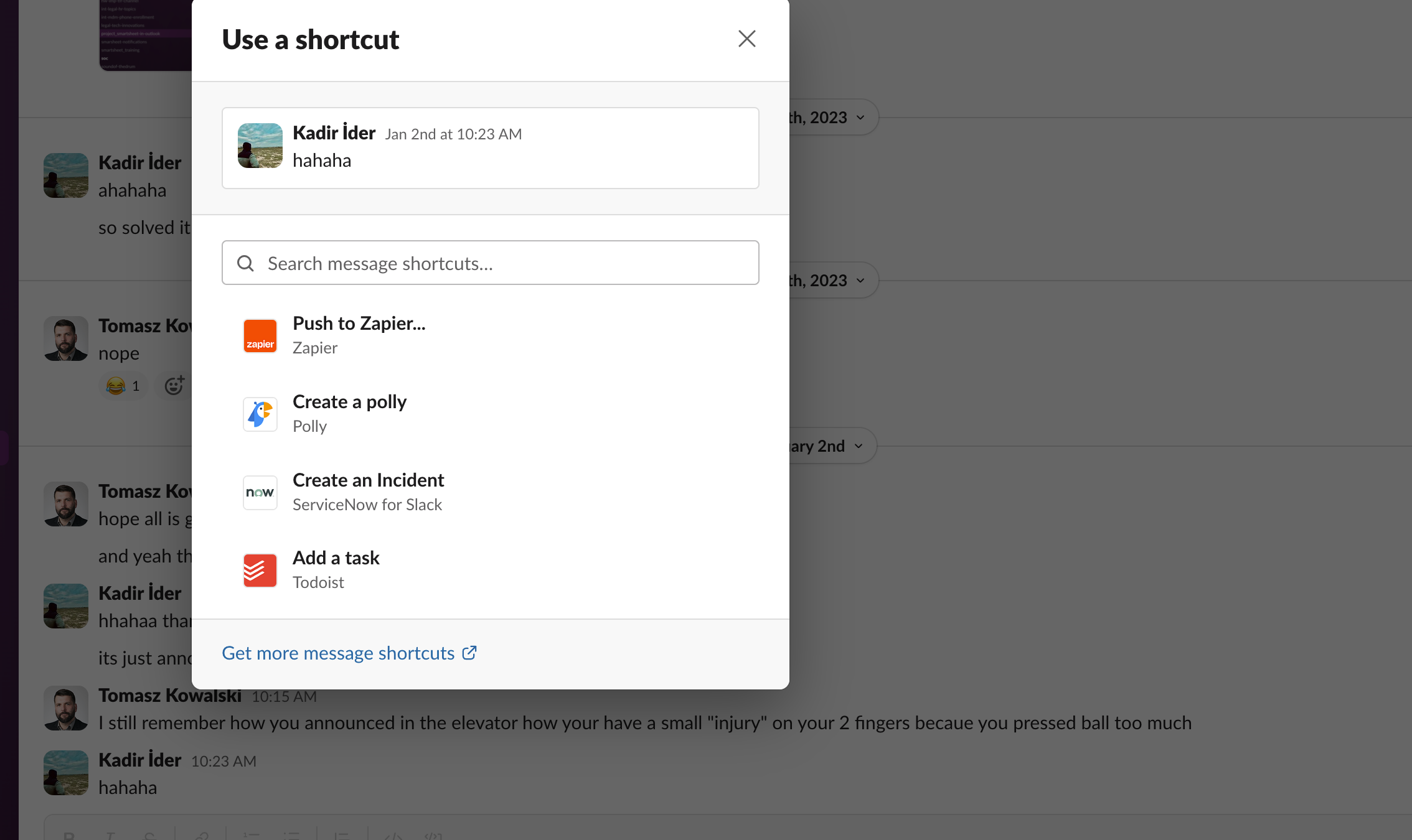Click the 'Todoist' subtitle text
This screenshot has height=840, width=1412.
318,582
